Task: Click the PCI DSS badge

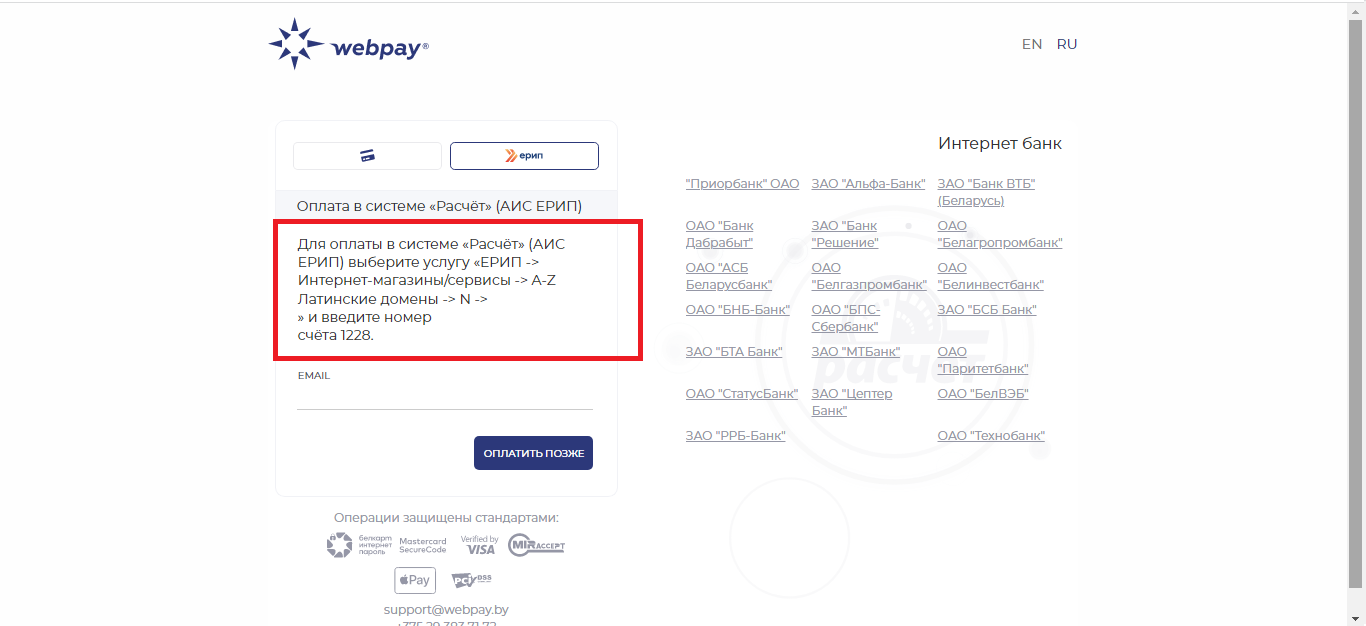Action: point(471,580)
